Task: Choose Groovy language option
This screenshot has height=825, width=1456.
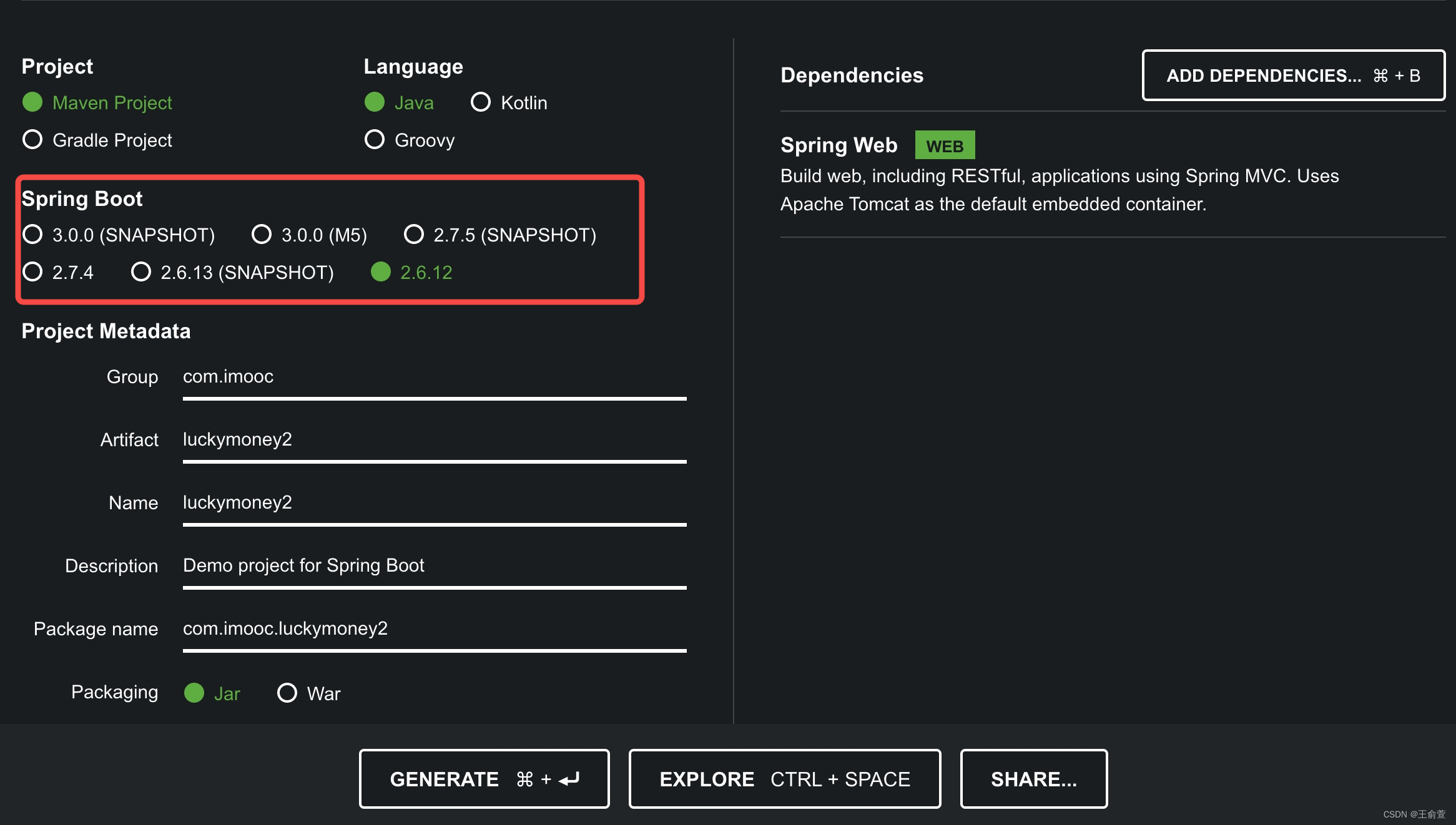Action: click(x=375, y=140)
